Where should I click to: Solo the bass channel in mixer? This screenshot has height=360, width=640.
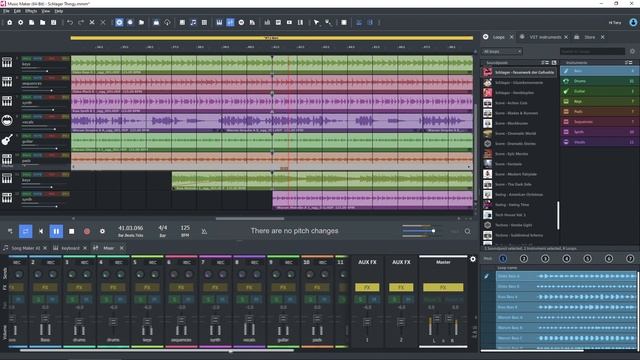coord(39,300)
